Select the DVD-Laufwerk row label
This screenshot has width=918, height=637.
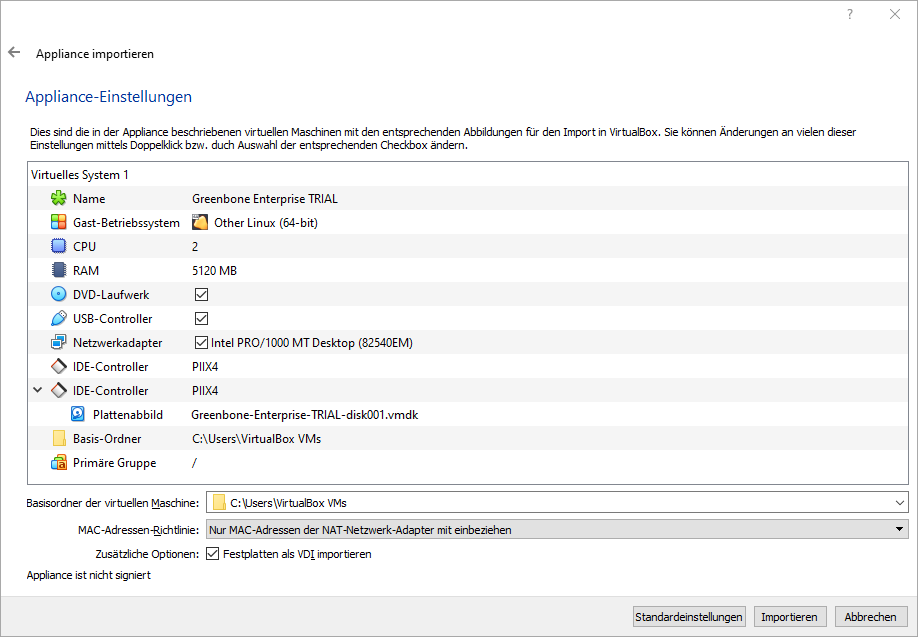(x=111, y=294)
